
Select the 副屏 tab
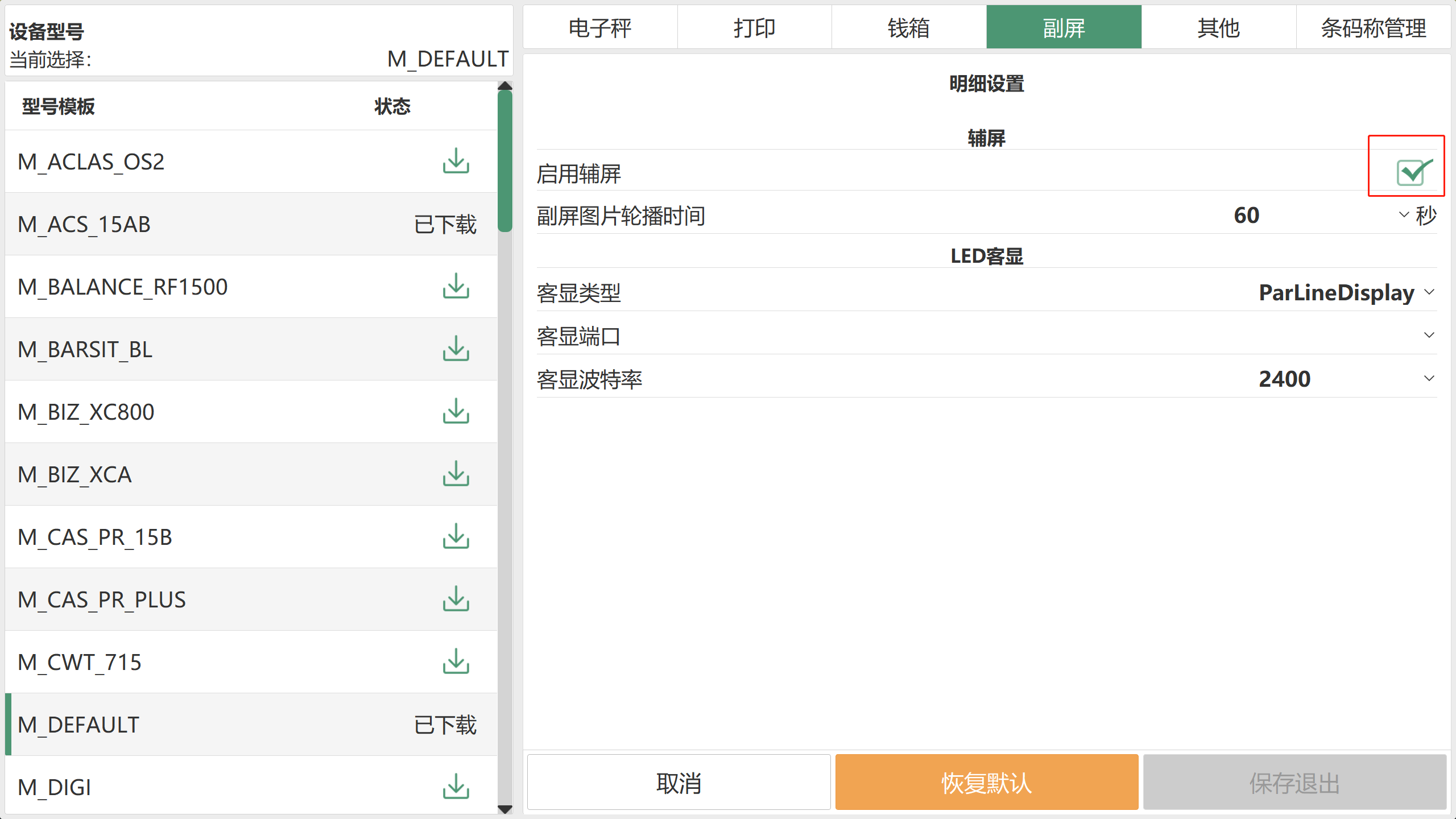(1064, 27)
